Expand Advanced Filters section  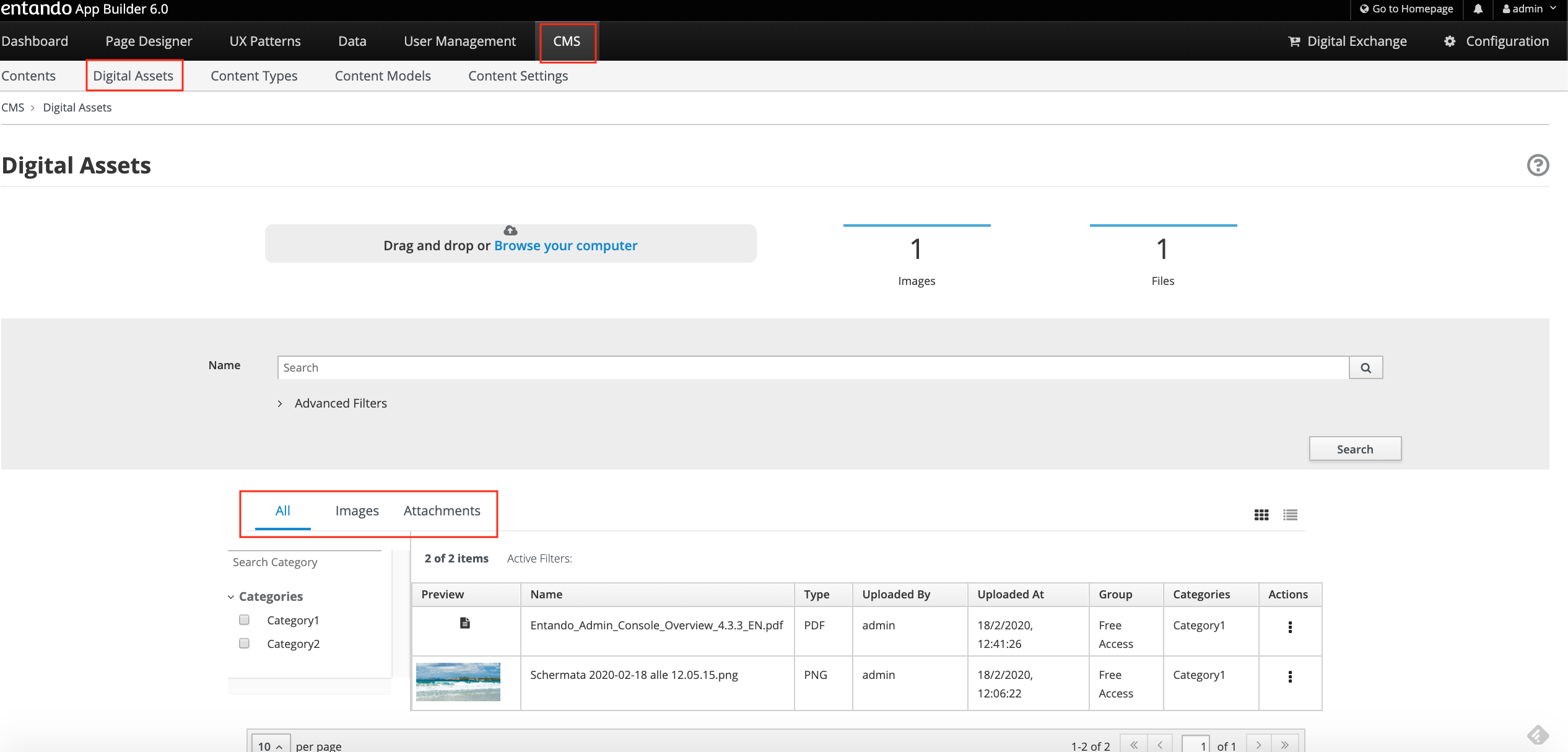click(x=340, y=403)
